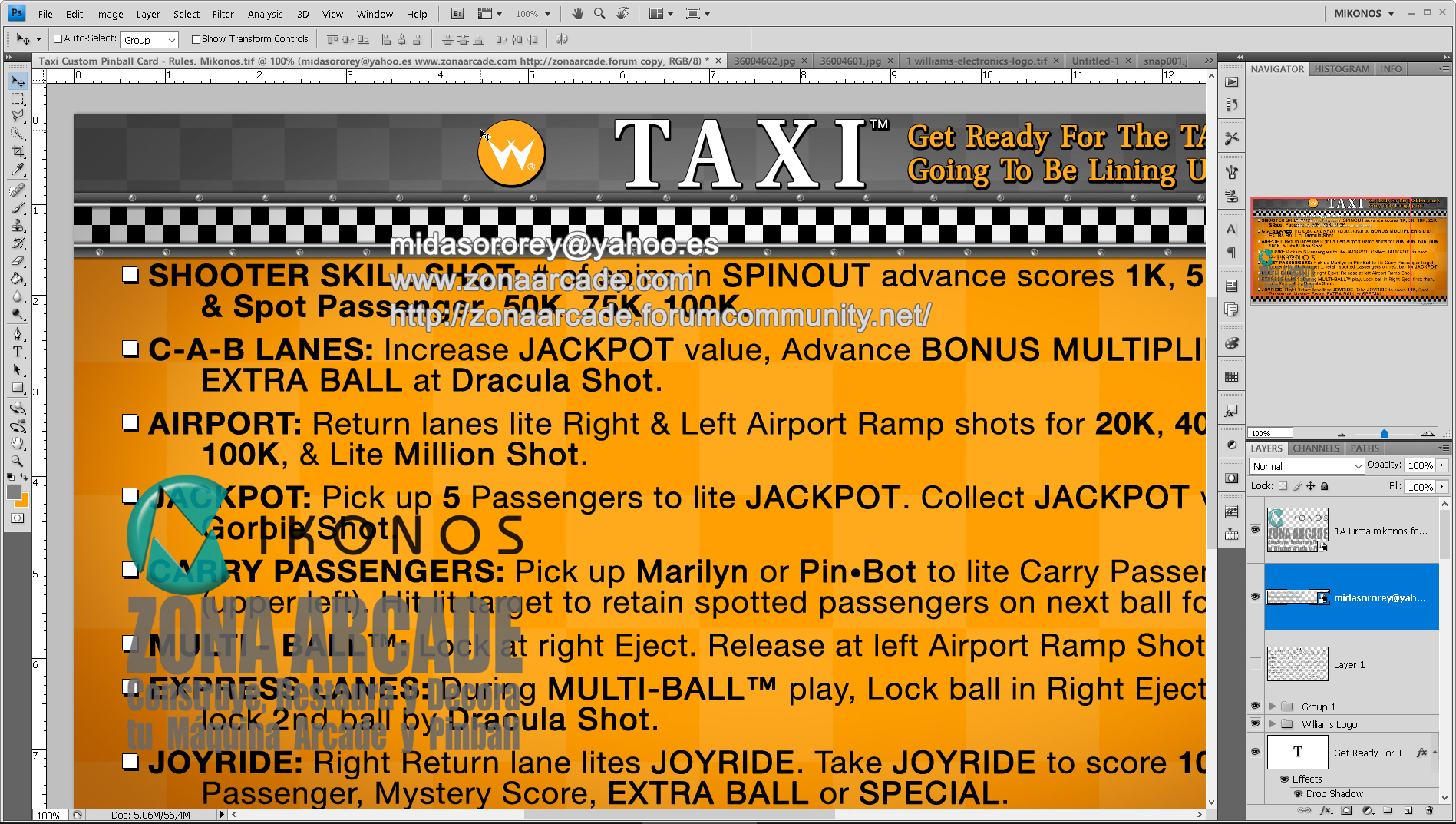1456x824 pixels.
Task: Switch to the Channels tab
Action: coord(1316,448)
